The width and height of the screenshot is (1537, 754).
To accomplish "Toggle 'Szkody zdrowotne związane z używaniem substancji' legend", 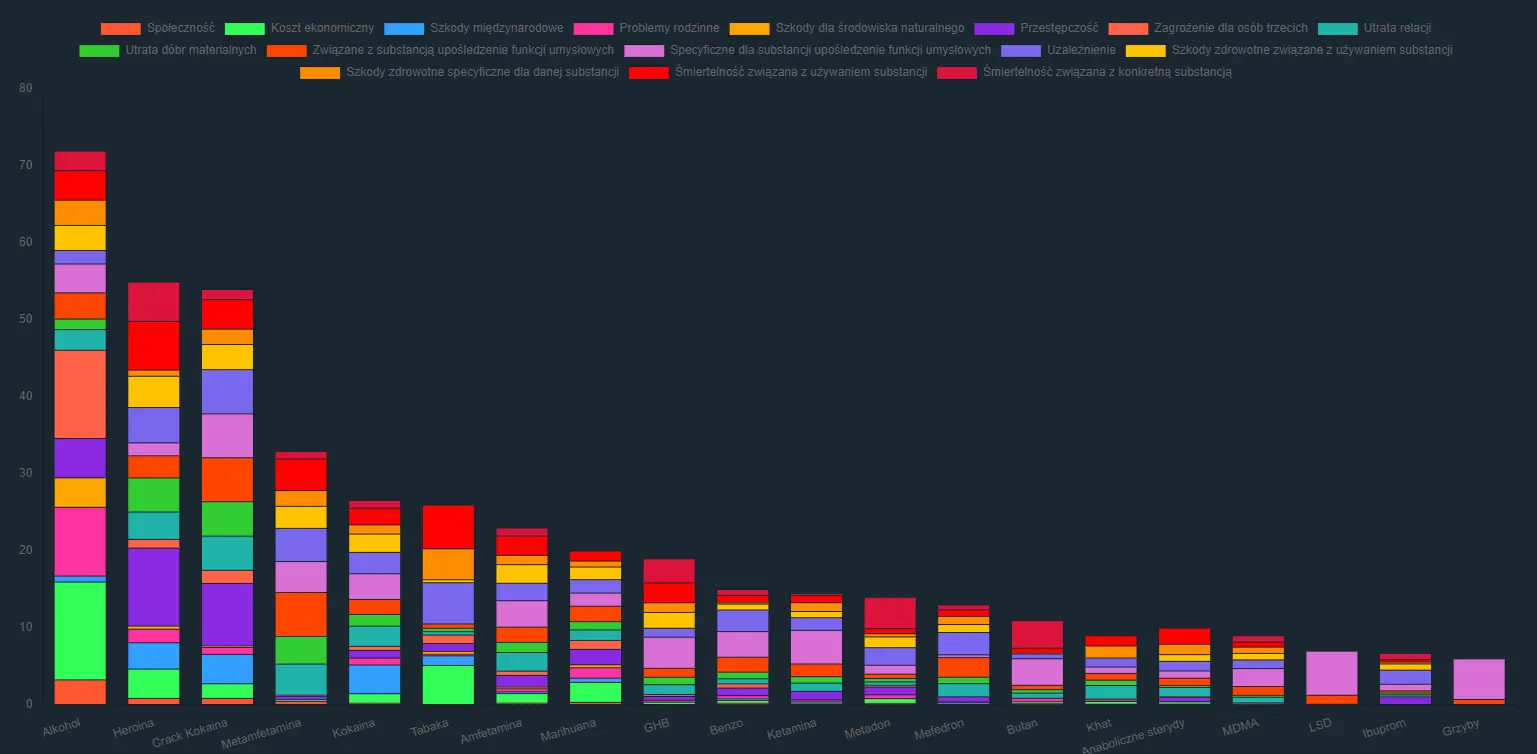I will tap(1289, 50).
